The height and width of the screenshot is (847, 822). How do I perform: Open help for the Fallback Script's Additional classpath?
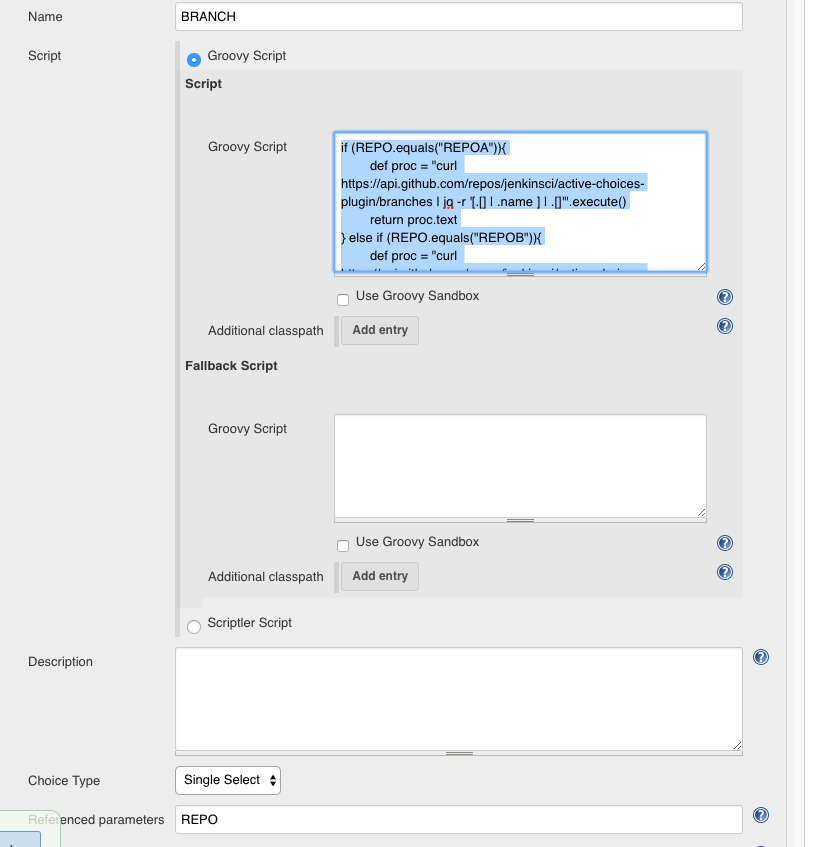click(x=725, y=572)
